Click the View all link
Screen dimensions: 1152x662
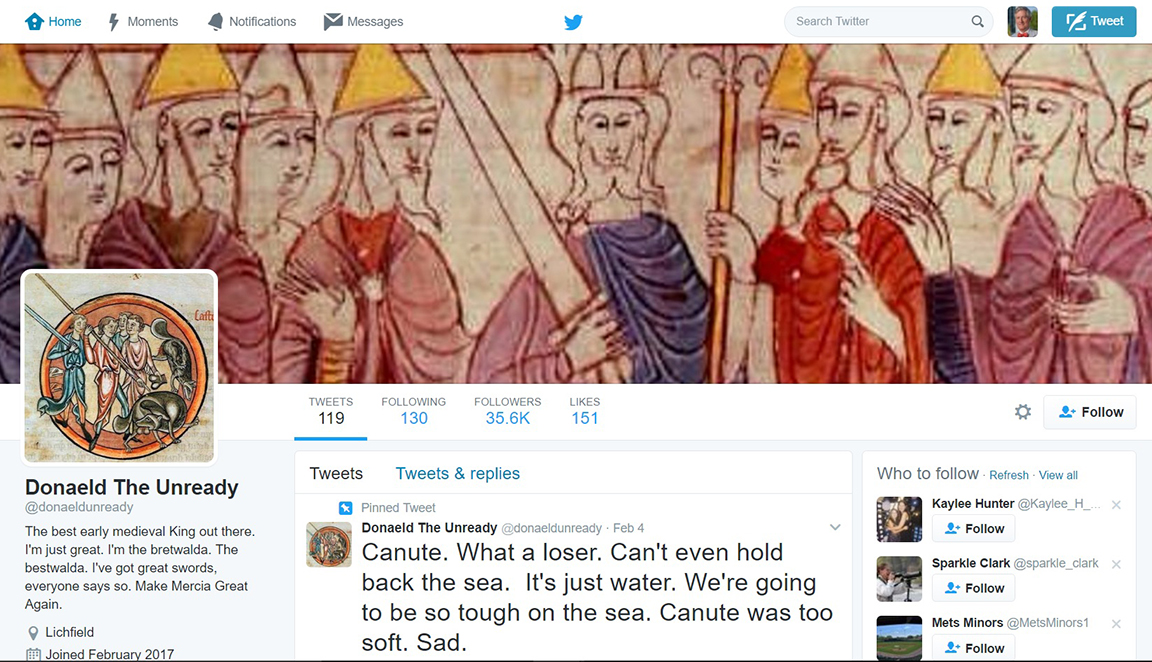coord(1058,475)
